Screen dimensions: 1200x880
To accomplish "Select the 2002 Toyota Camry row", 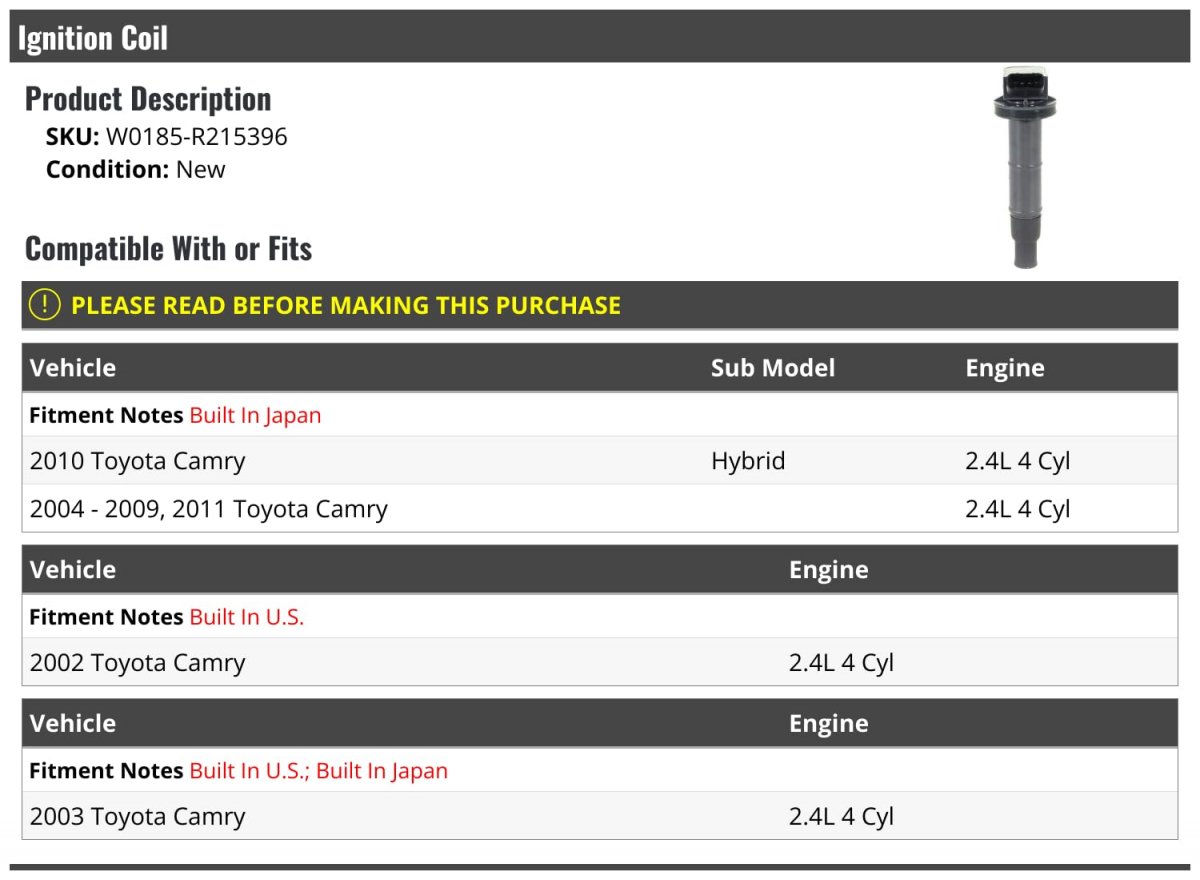I will (x=600, y=662).
